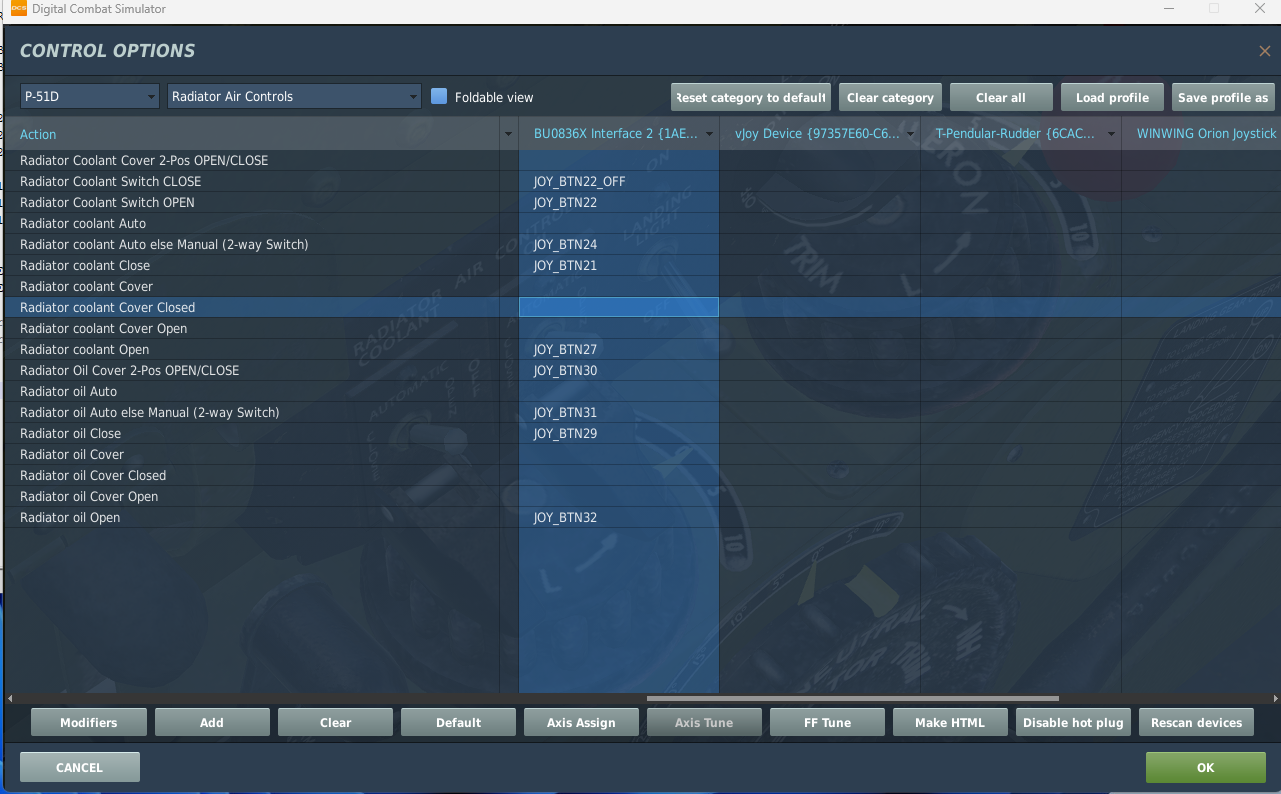Click the horizontal scrollbar thumb below the table
Viewport: 1281px width, 794px height.
[852, 699]
